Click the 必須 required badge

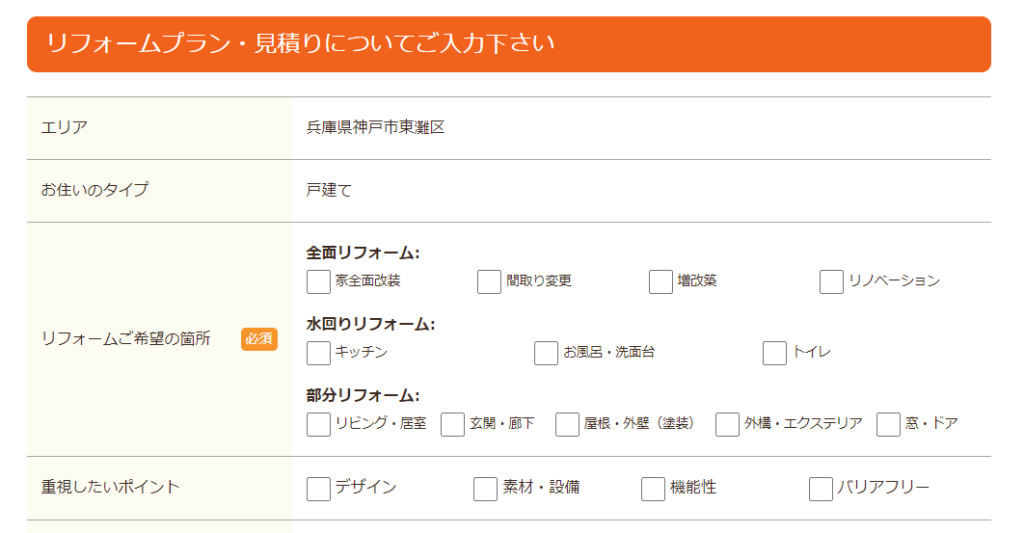click(259, 339)
